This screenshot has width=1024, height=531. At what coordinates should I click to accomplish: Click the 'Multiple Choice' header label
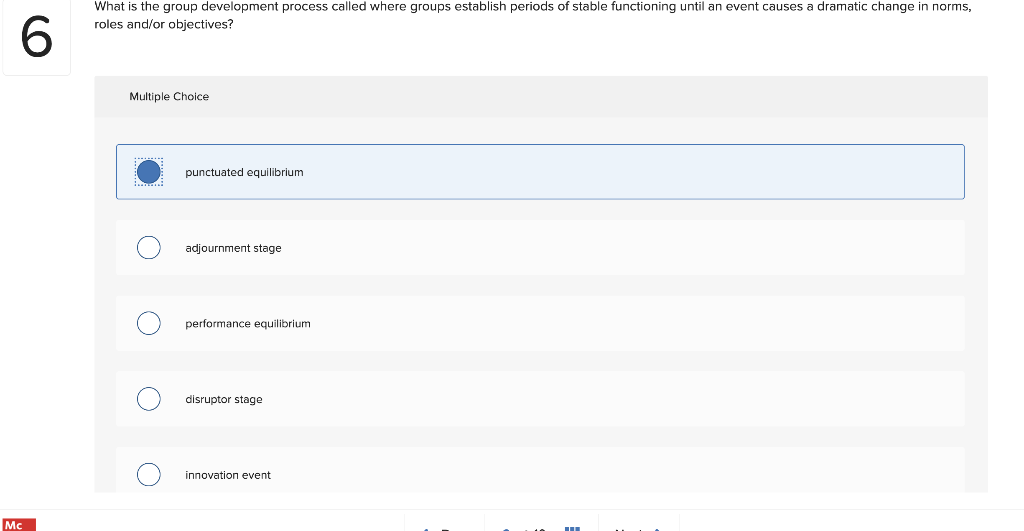tap(169, 97)
